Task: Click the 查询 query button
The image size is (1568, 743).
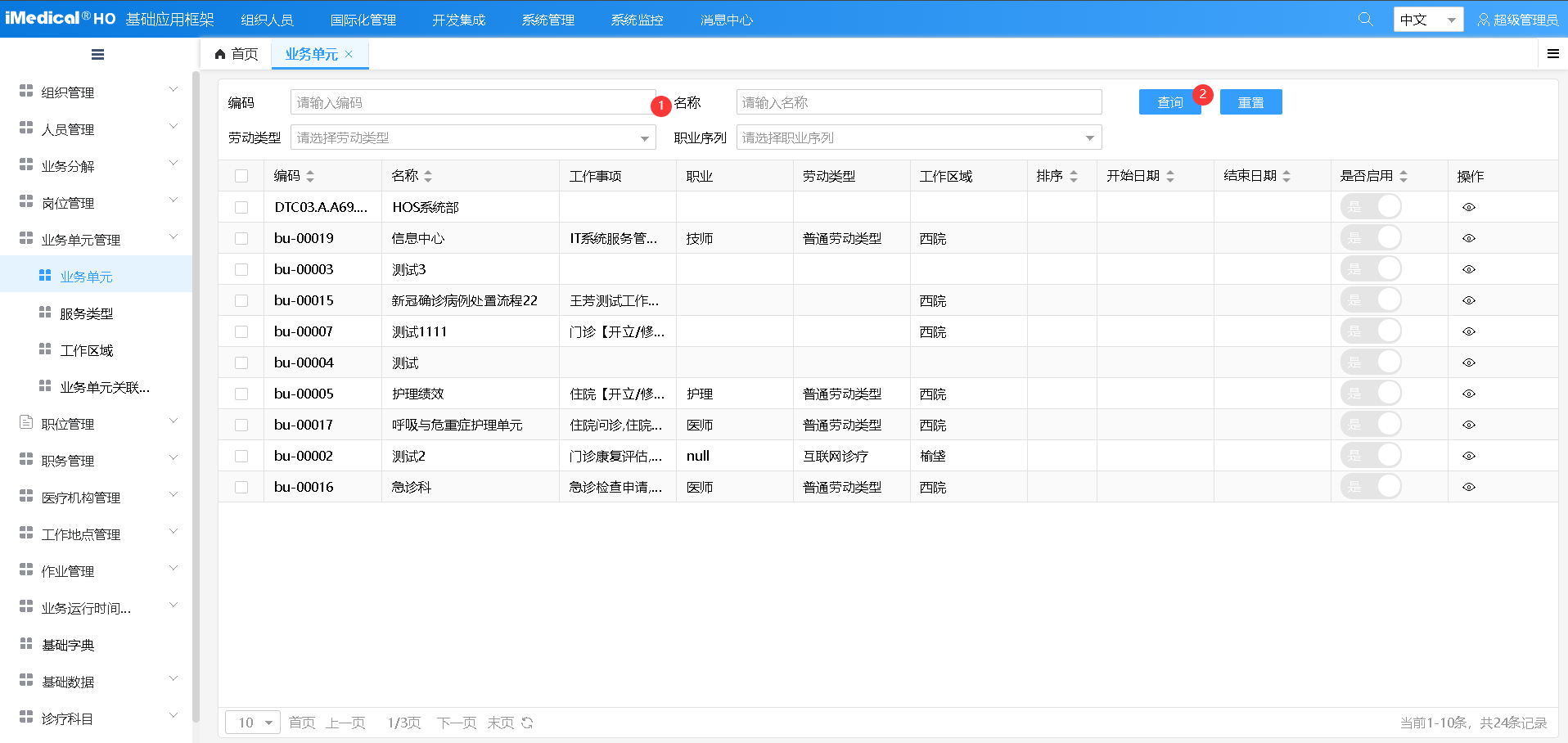Action: click(x=1169, y=101)
